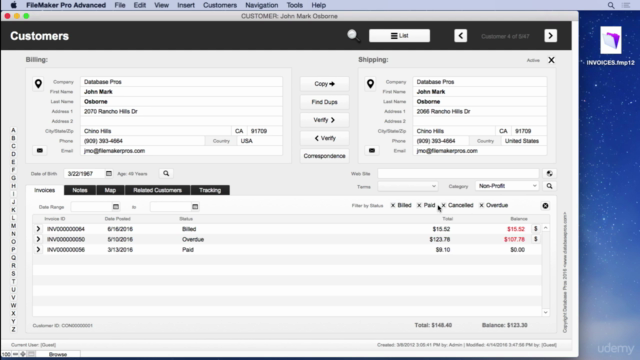Open Spotlight search in menu bar
The height and width of the screenshot is (360, 640).
coord(611,5)
